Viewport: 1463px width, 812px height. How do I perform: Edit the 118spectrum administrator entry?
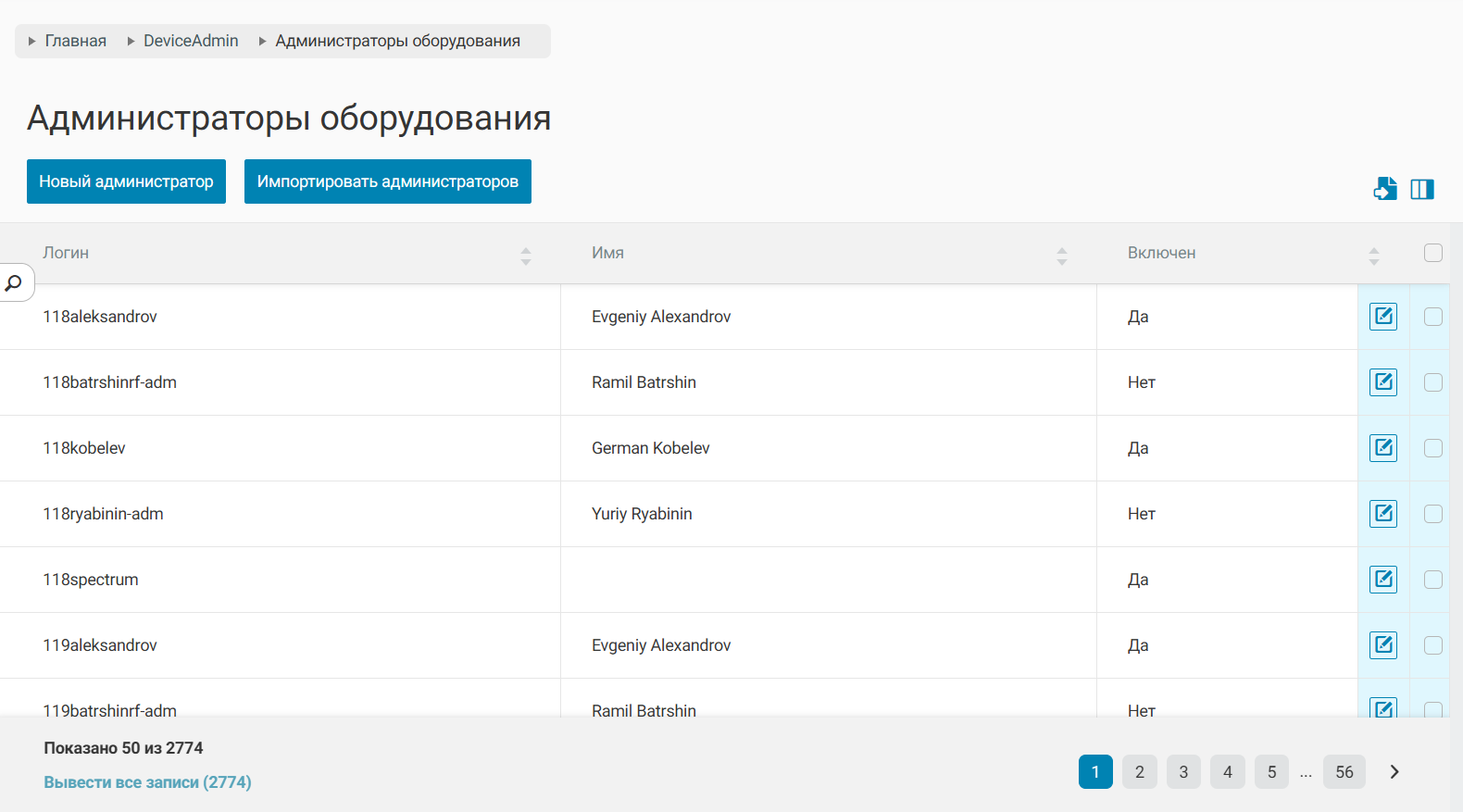1383,580
